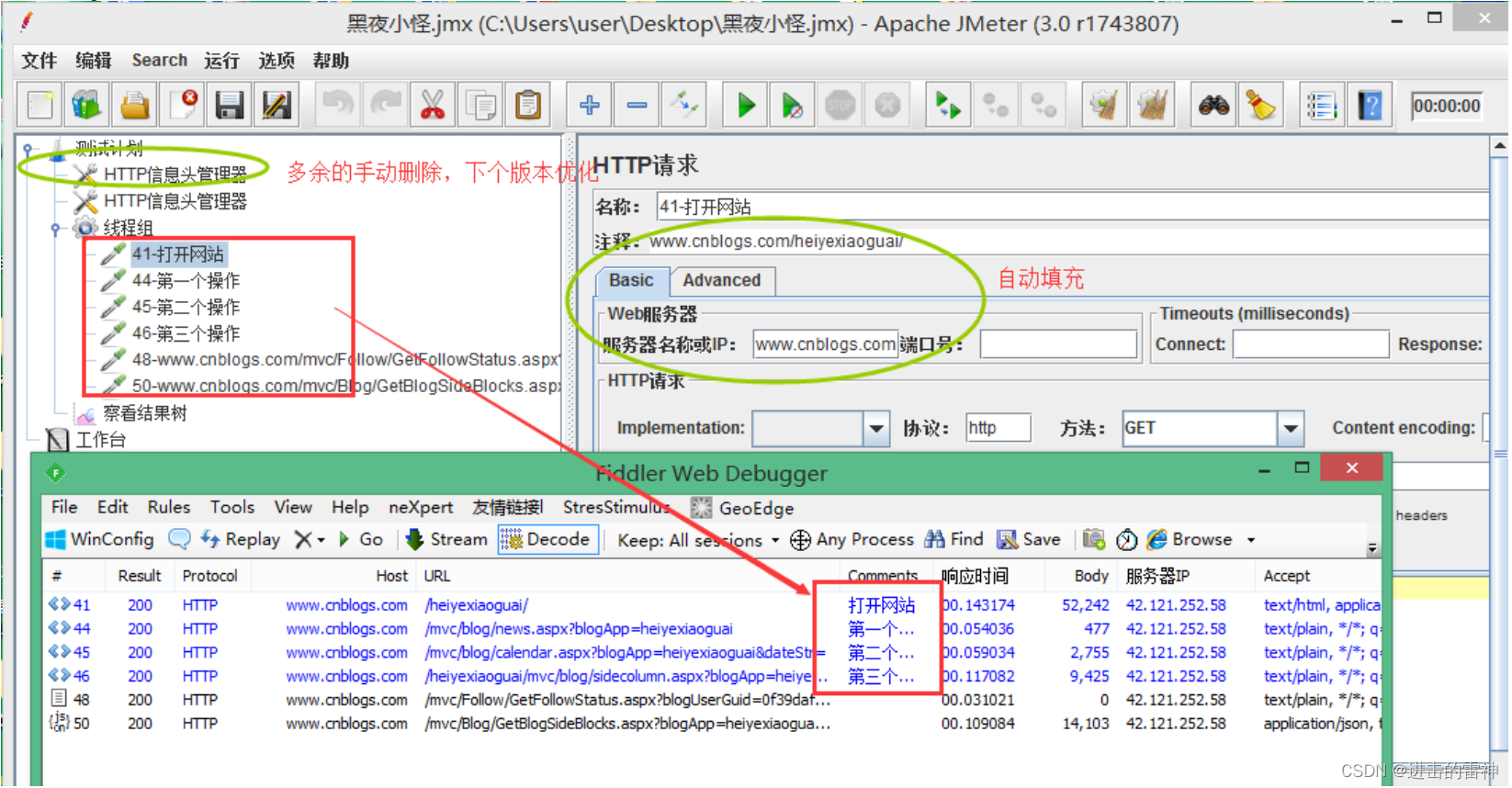Open the Tools menu in Fiddler

(x=232, y=507)
